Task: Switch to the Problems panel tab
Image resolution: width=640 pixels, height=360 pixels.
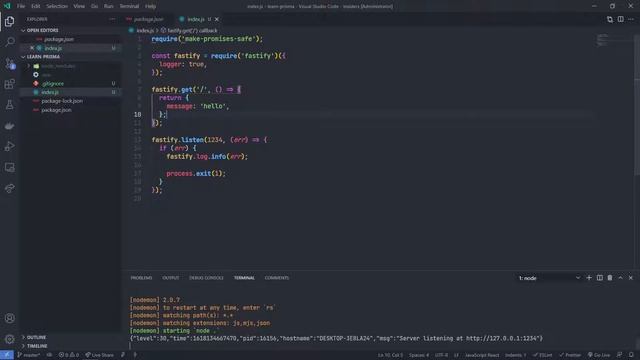Action: 141,278
